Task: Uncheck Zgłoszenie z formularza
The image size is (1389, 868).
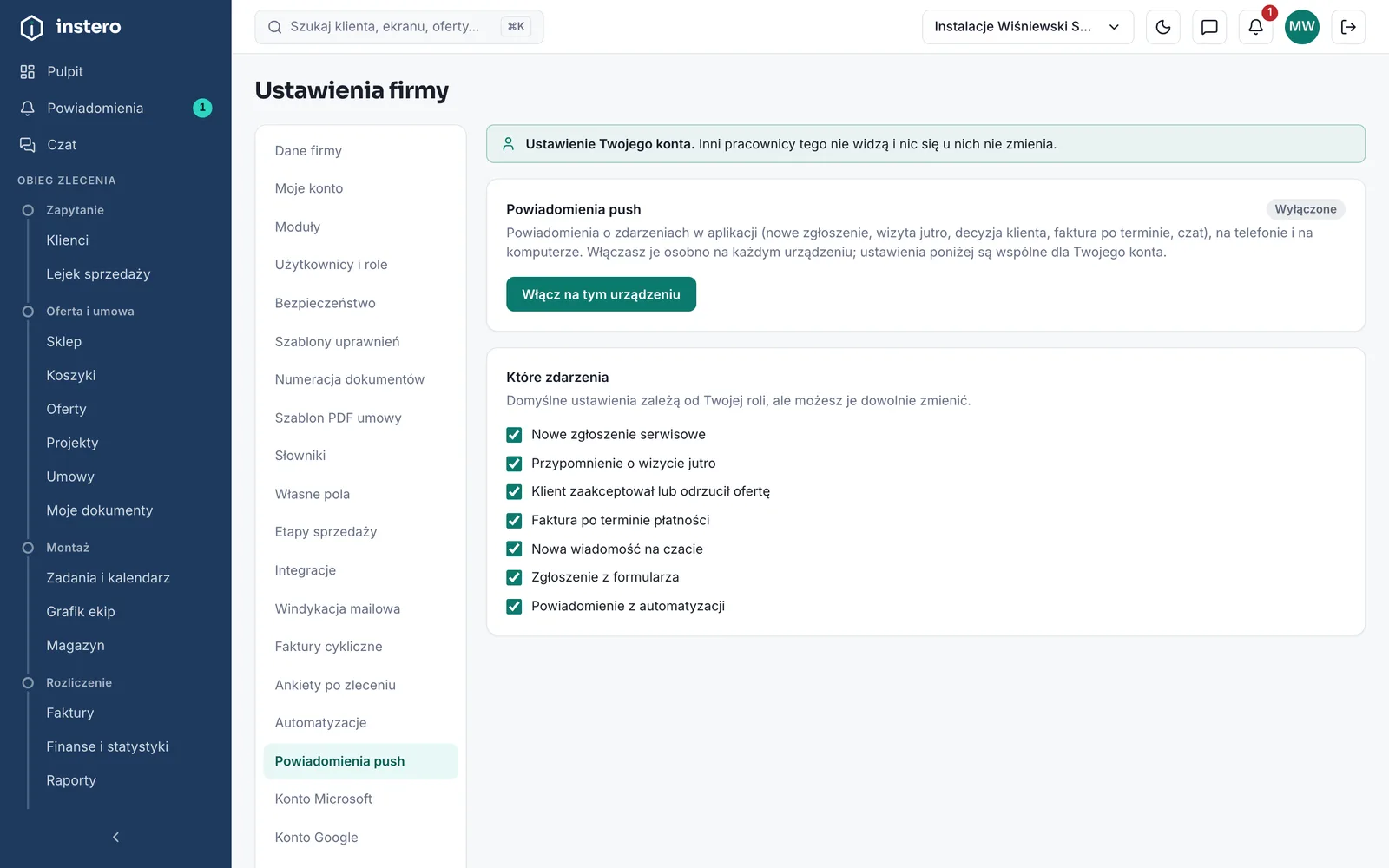Action: [514, 577]
